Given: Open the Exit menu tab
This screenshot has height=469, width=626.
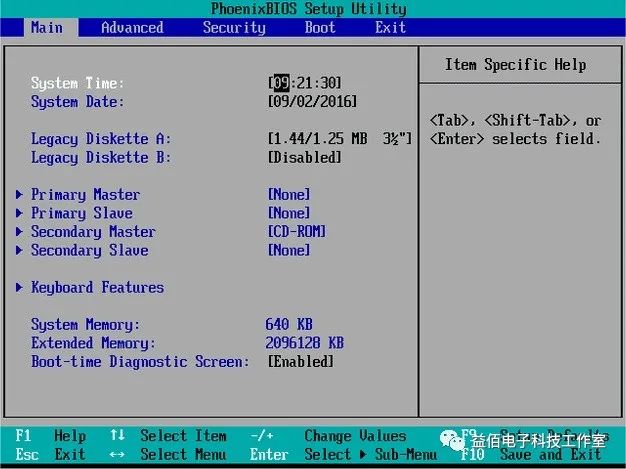Looking at the screenshot, I should click(x=390, y=28).
